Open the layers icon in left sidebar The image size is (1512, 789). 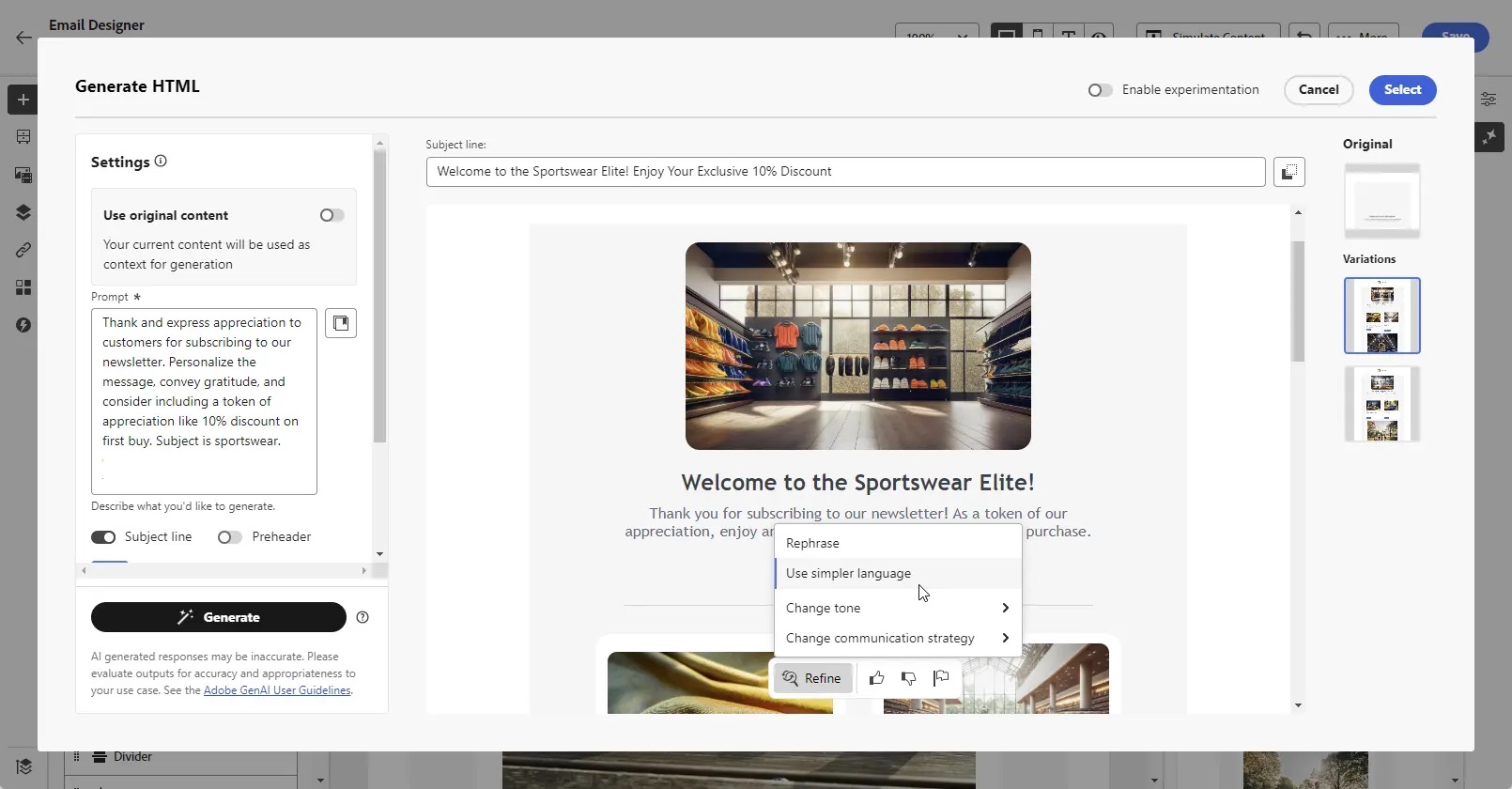23,212
